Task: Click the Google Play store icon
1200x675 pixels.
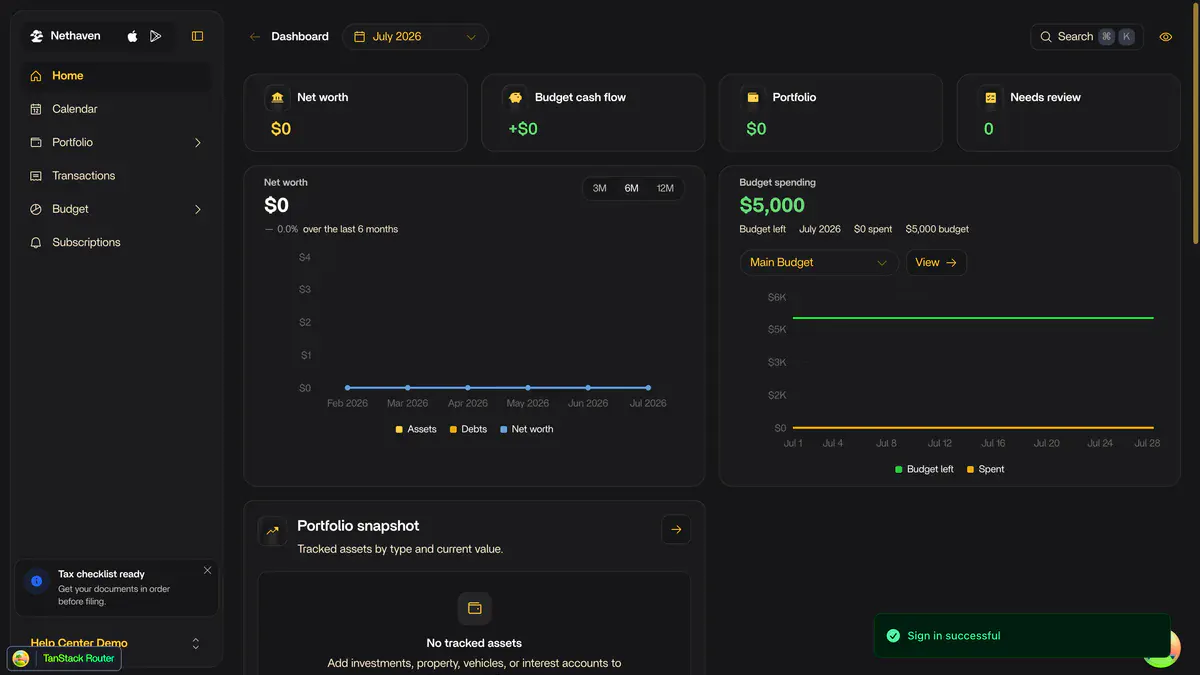Action: pyautogui.click(x=155, y=36)
